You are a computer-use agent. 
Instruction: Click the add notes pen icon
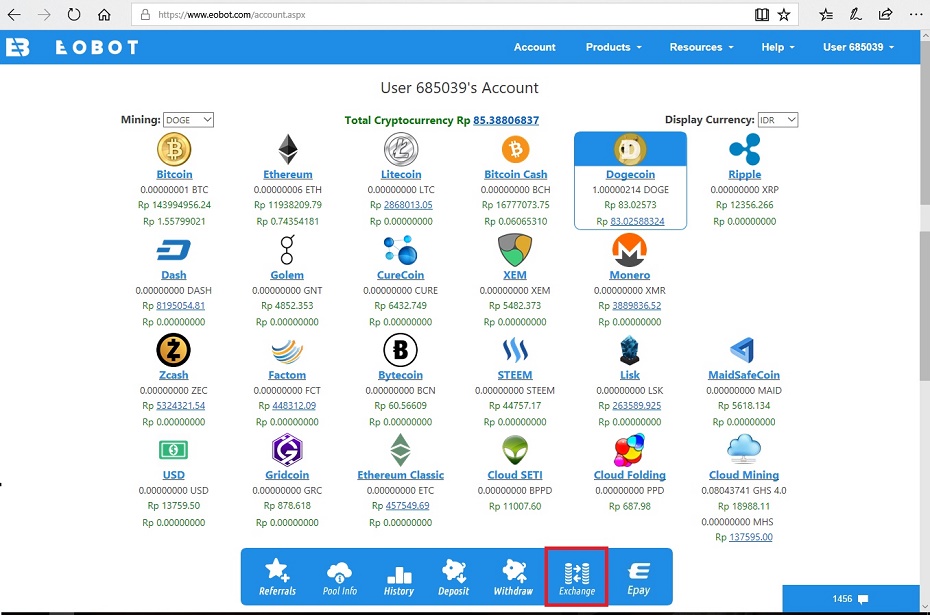pyautogui.click(x=855, y=15)
